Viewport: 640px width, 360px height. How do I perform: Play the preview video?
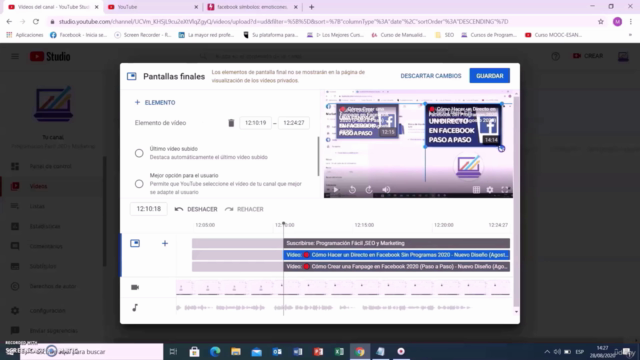point(336,189)
